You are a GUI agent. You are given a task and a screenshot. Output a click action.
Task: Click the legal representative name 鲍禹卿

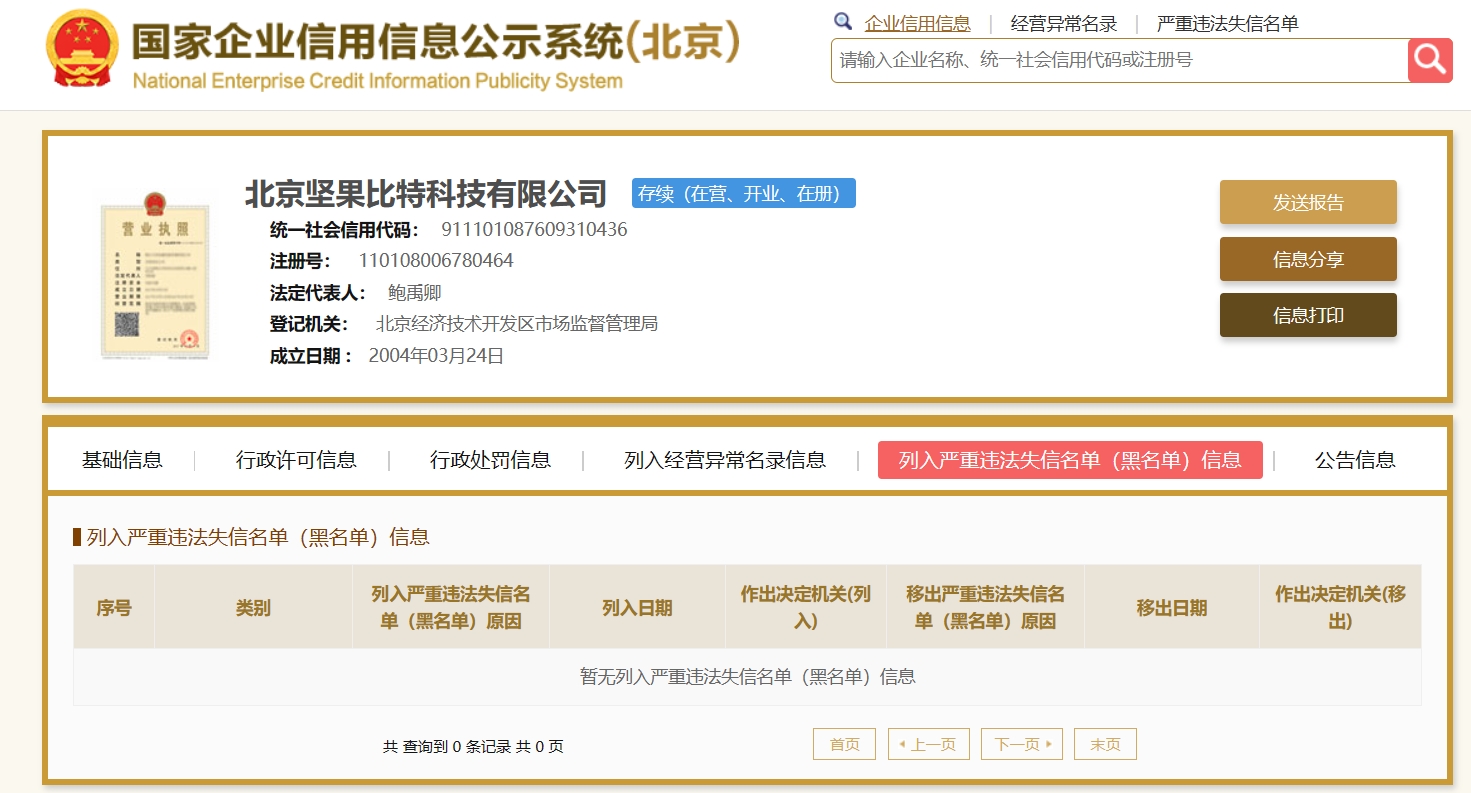(x=414, y=293)
